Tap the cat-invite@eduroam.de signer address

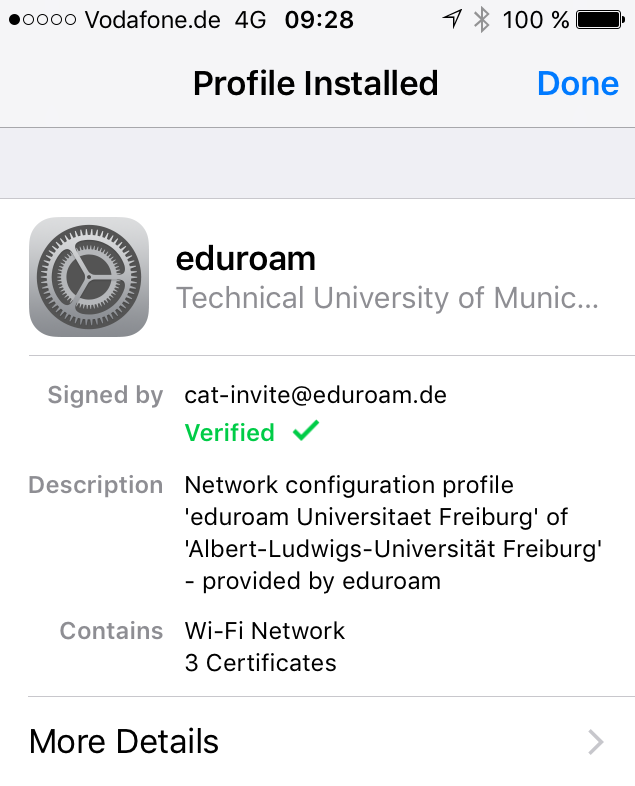316,395
